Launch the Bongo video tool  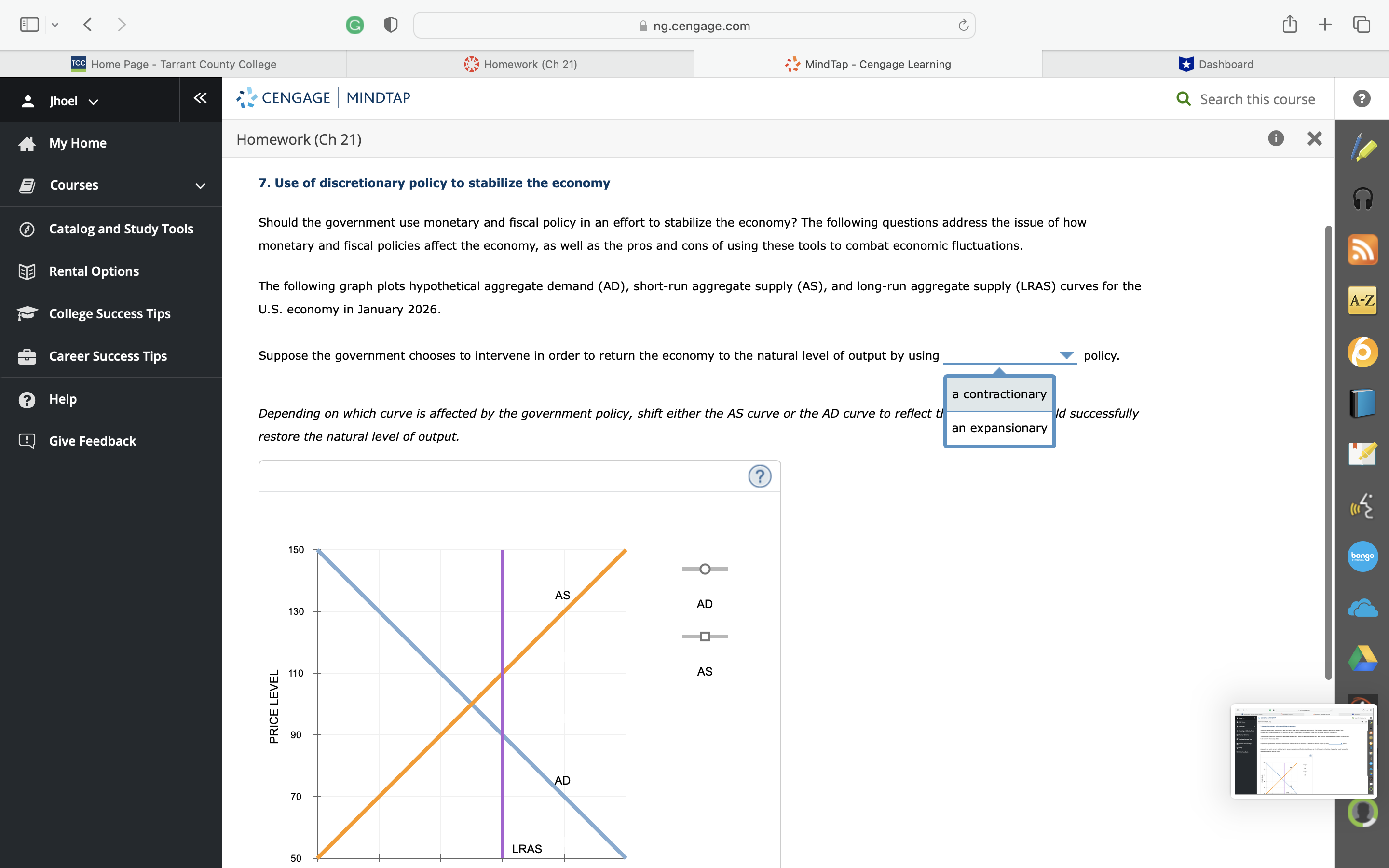tap(1362, 556)
